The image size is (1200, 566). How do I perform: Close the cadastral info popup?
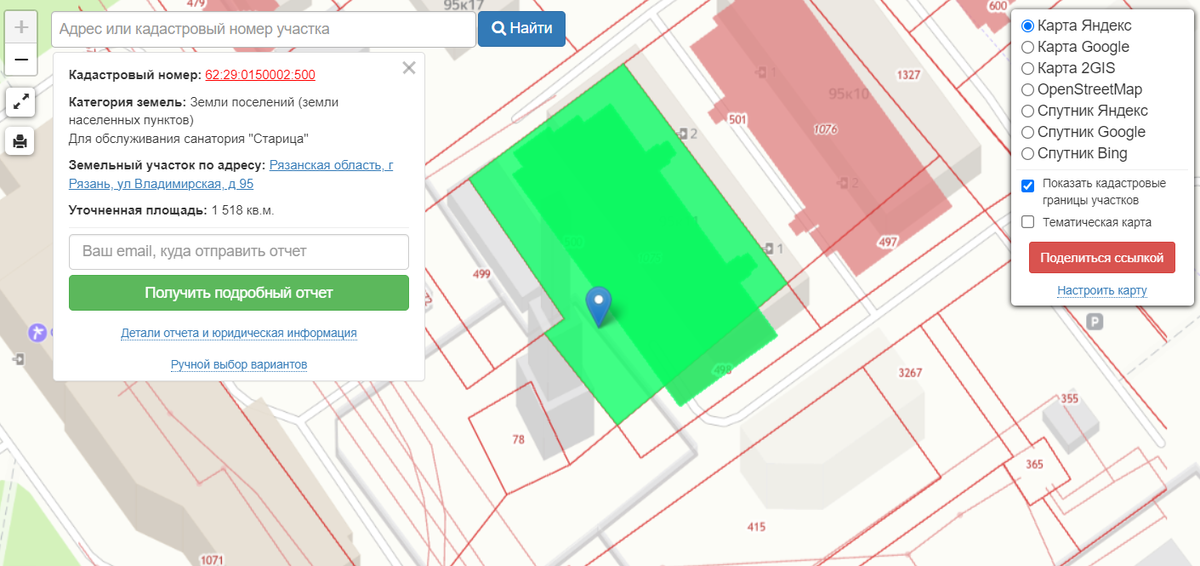click(408, 68)
